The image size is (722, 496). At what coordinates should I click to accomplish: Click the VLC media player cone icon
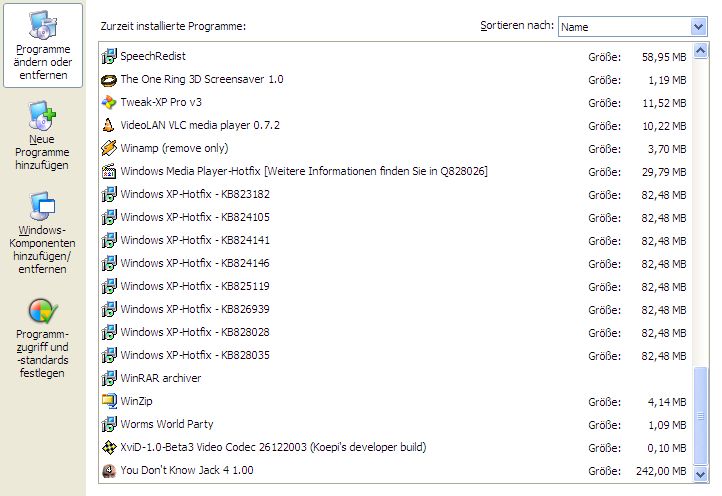point(109,125)
